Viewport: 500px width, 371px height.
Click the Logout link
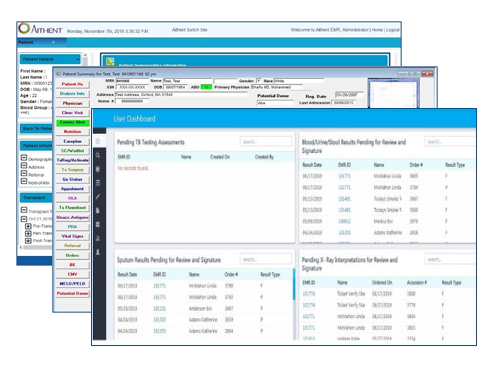tap(393, 30)
